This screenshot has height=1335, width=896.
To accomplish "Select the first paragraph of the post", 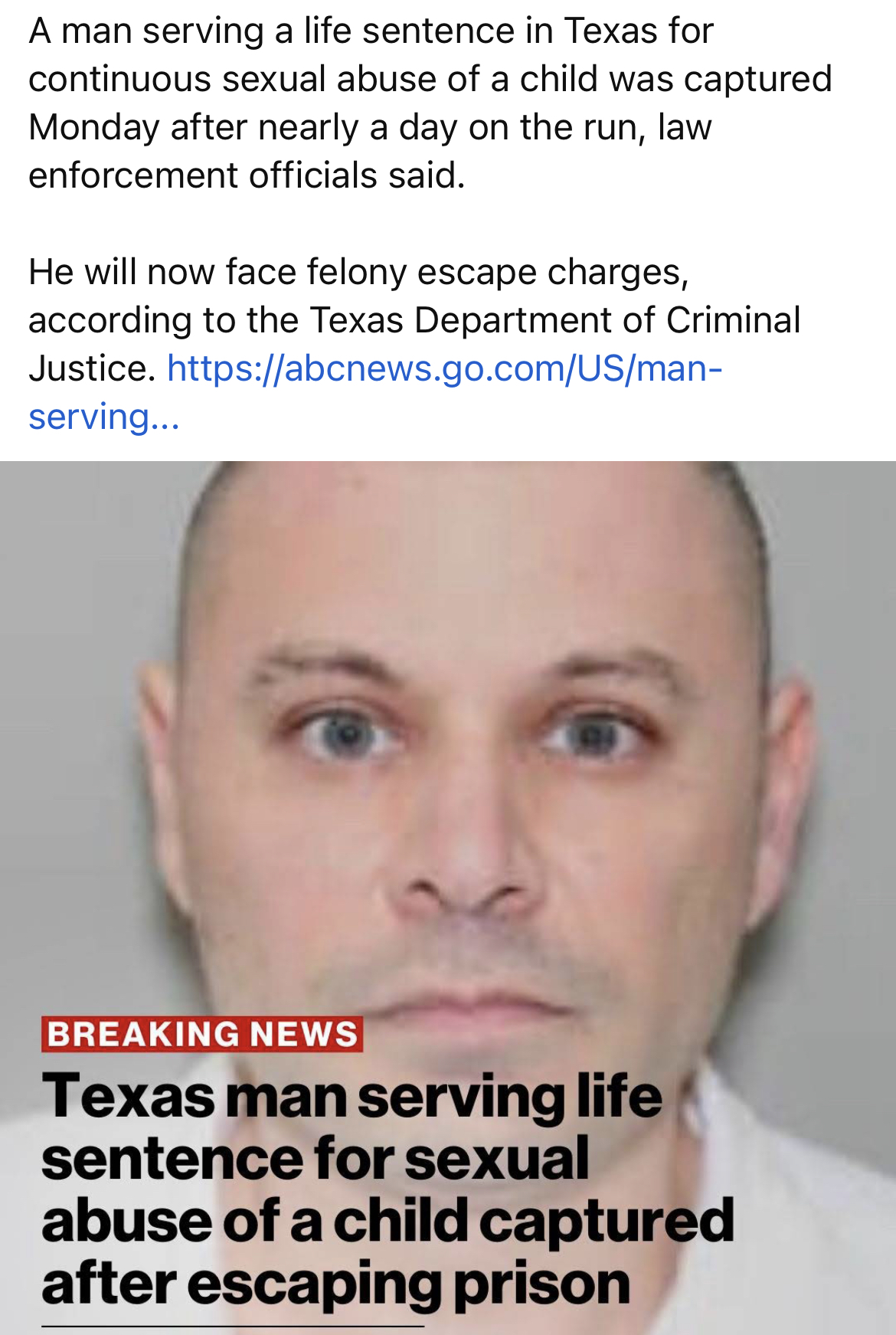I will pyautogui.click(x=430, y=103).
